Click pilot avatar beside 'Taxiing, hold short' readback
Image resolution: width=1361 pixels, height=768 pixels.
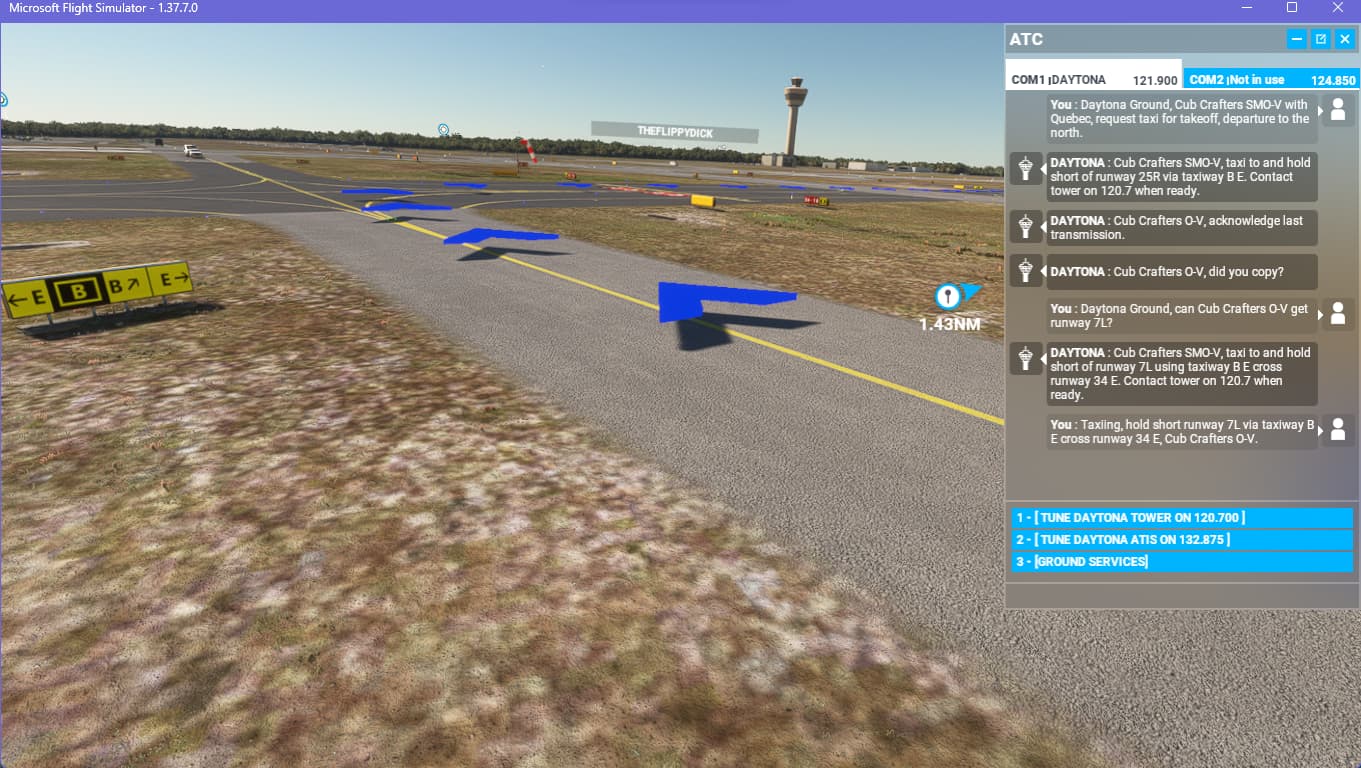click(1338, 430)
